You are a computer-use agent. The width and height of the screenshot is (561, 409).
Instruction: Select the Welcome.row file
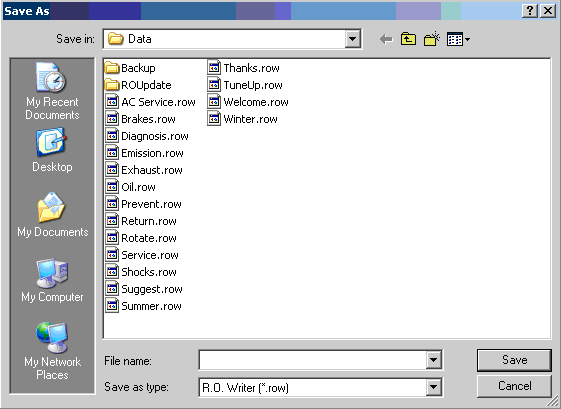pyautogui.click(x=248, y=102)
